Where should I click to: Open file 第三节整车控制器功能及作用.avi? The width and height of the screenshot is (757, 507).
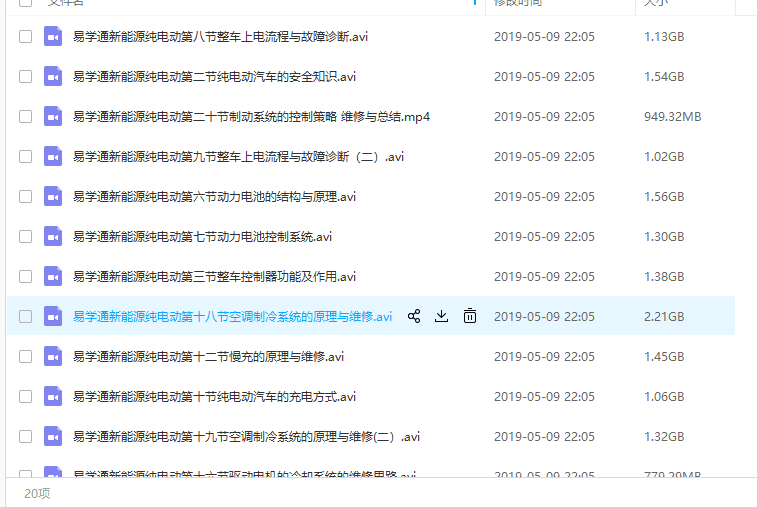214,277
